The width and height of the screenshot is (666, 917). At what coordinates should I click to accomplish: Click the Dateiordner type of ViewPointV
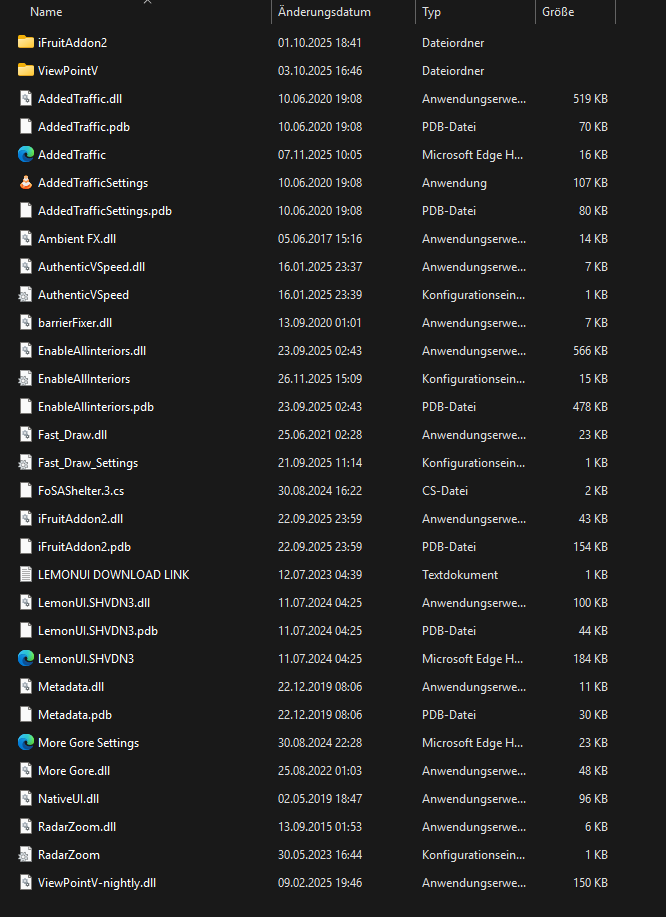pyautogui.click(x=453, y=70)
